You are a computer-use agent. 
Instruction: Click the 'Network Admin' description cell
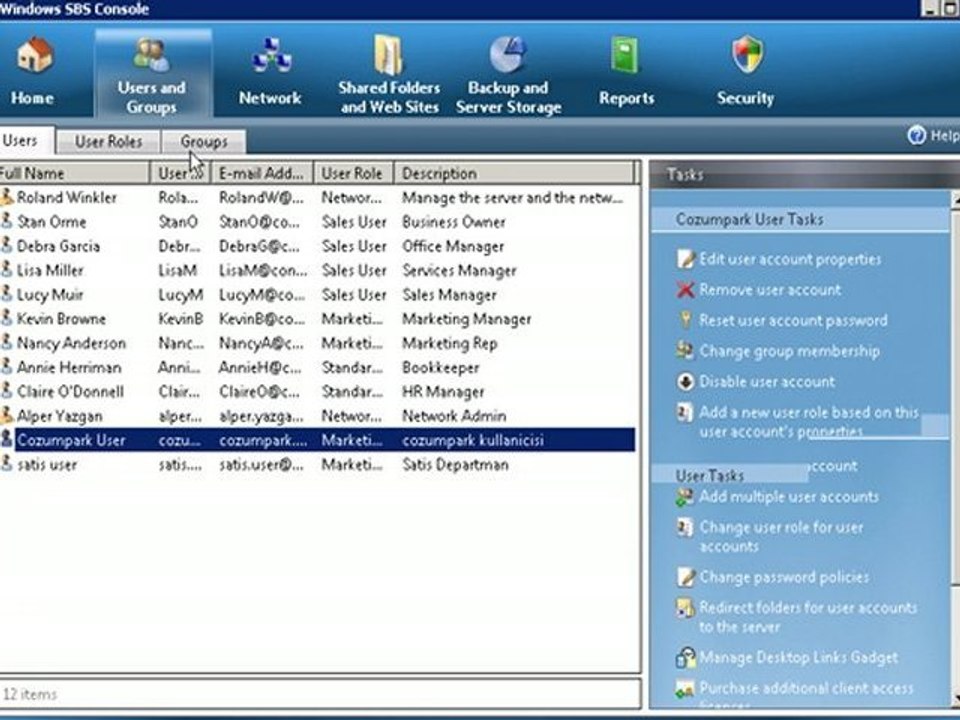tap(454, 416)
